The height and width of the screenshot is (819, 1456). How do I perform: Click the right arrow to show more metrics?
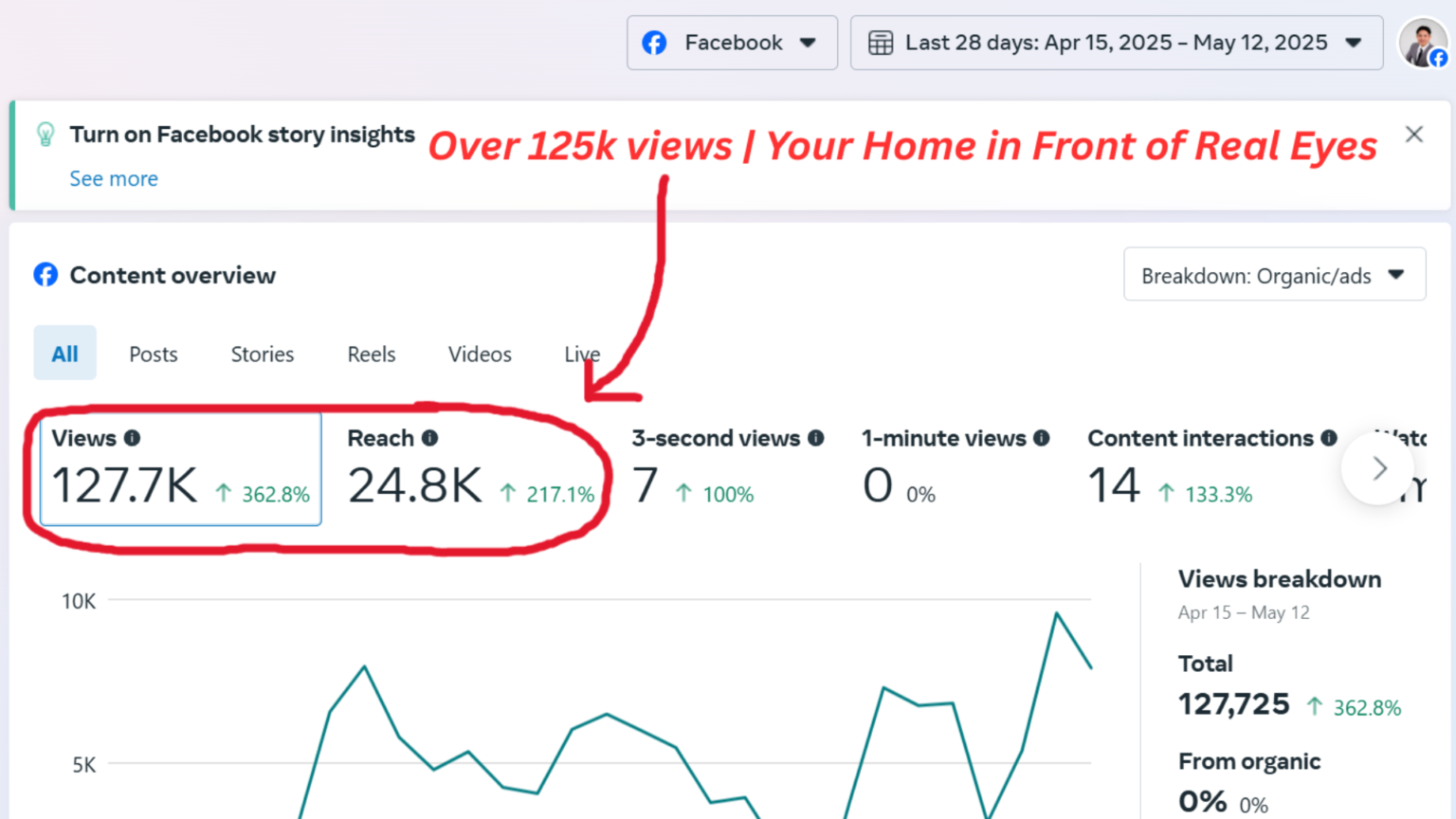point(1378,468)
